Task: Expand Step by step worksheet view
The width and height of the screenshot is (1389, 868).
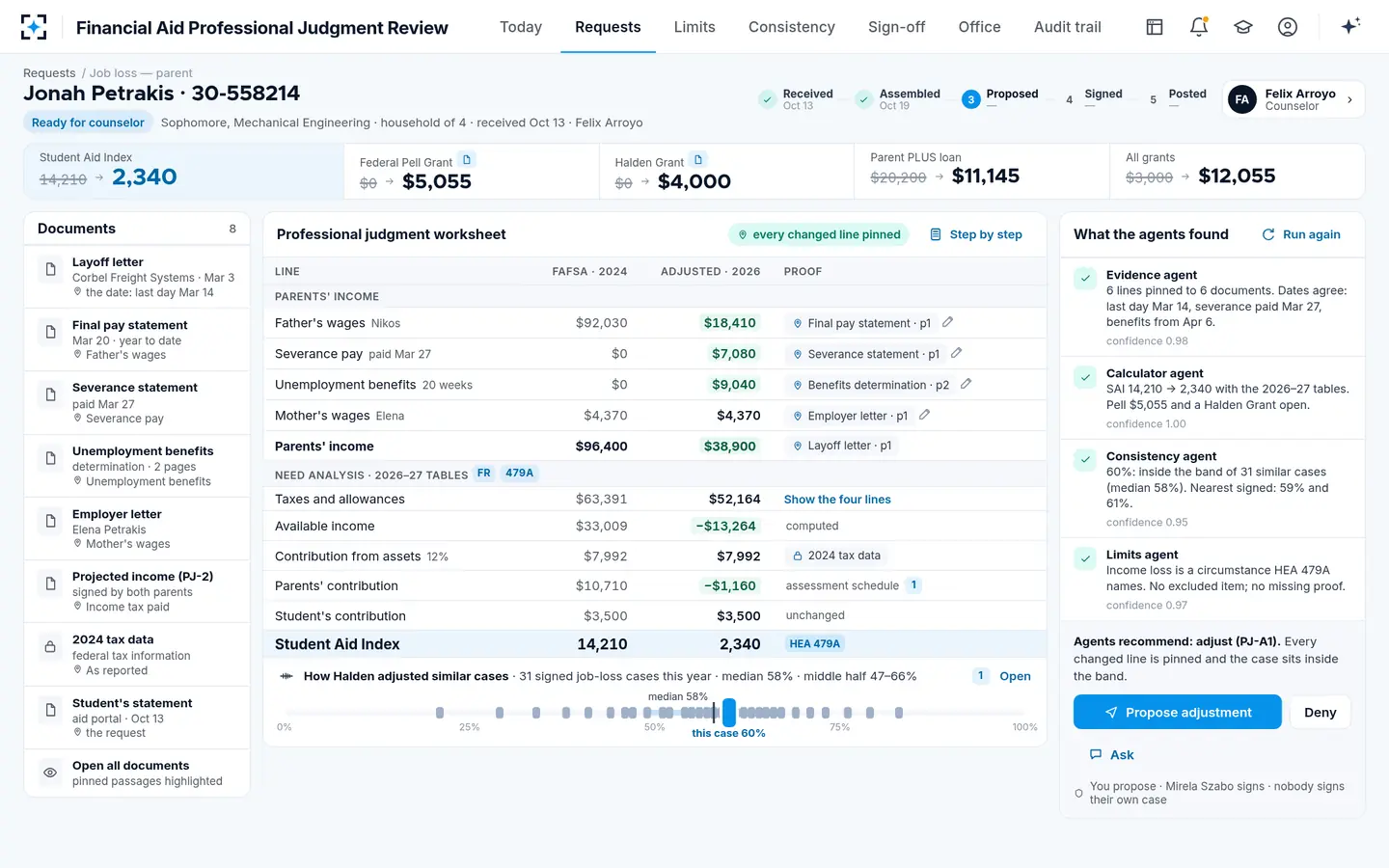Action: point(976,234)
